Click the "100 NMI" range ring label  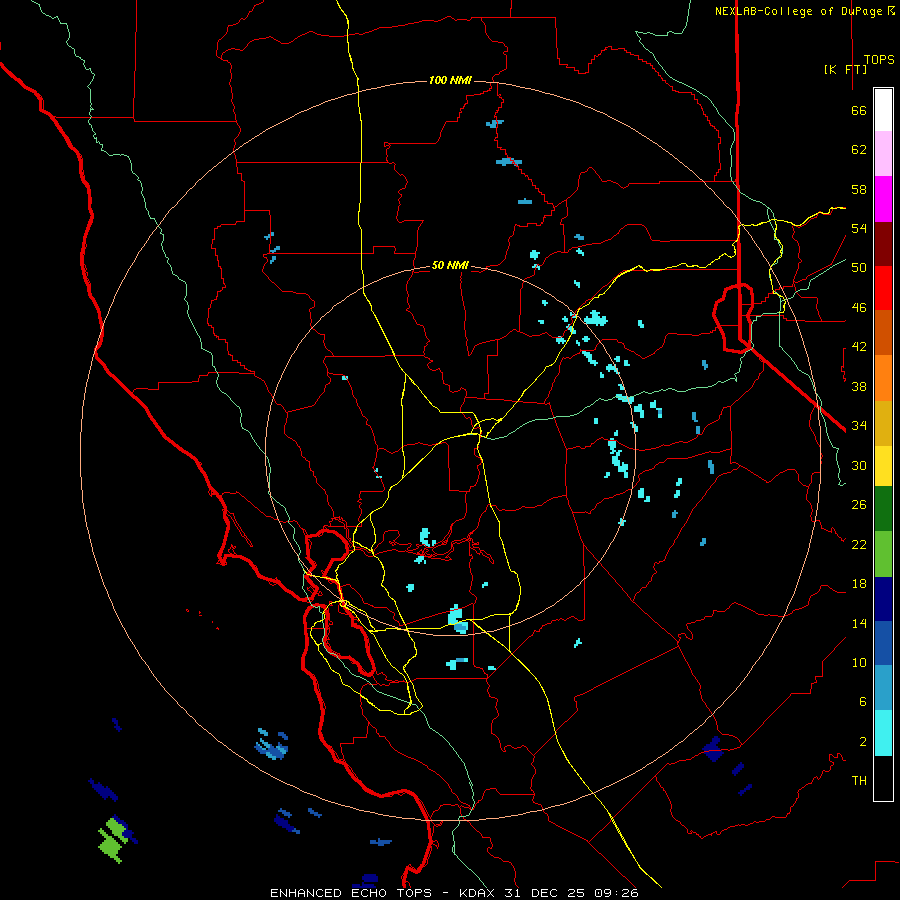pyautogui.click(x=450, y=80)
